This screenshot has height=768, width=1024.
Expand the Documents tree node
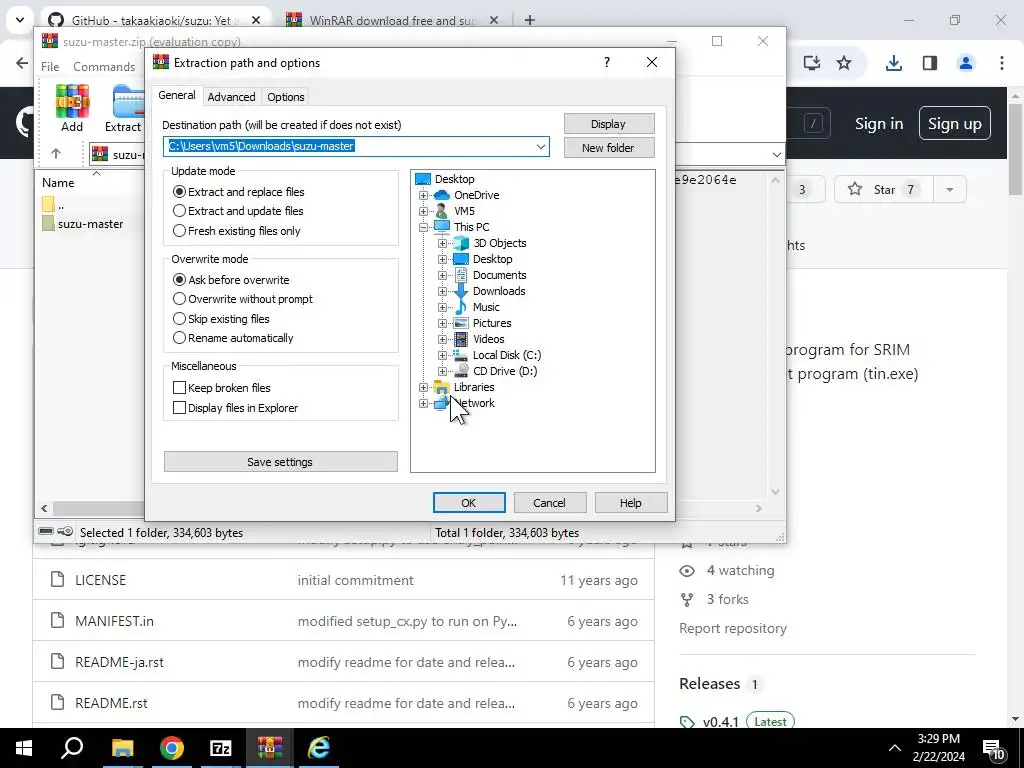pyautogui.click(x=442, y=275)
